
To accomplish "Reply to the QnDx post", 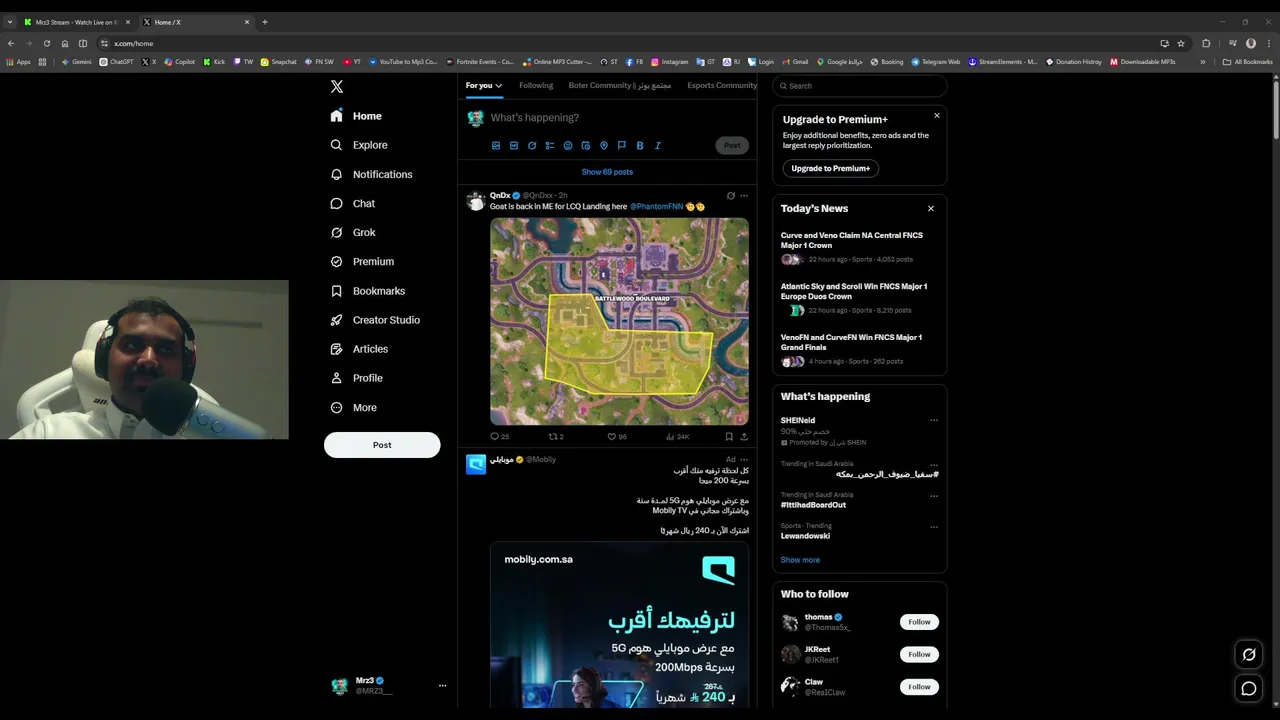I will (499, 437).
